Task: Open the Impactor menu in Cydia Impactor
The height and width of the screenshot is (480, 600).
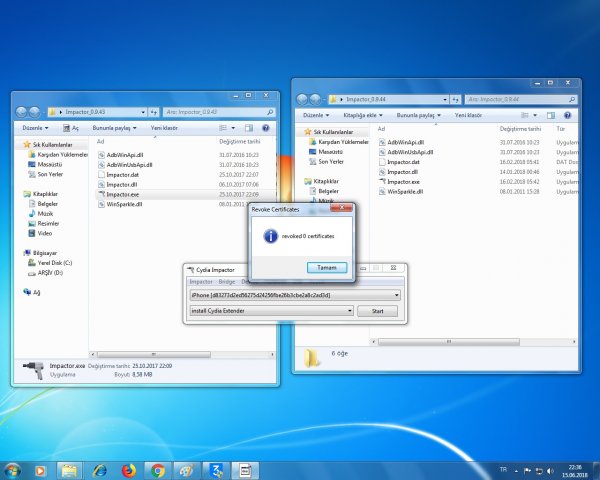Action: click(x=201, y=282)
